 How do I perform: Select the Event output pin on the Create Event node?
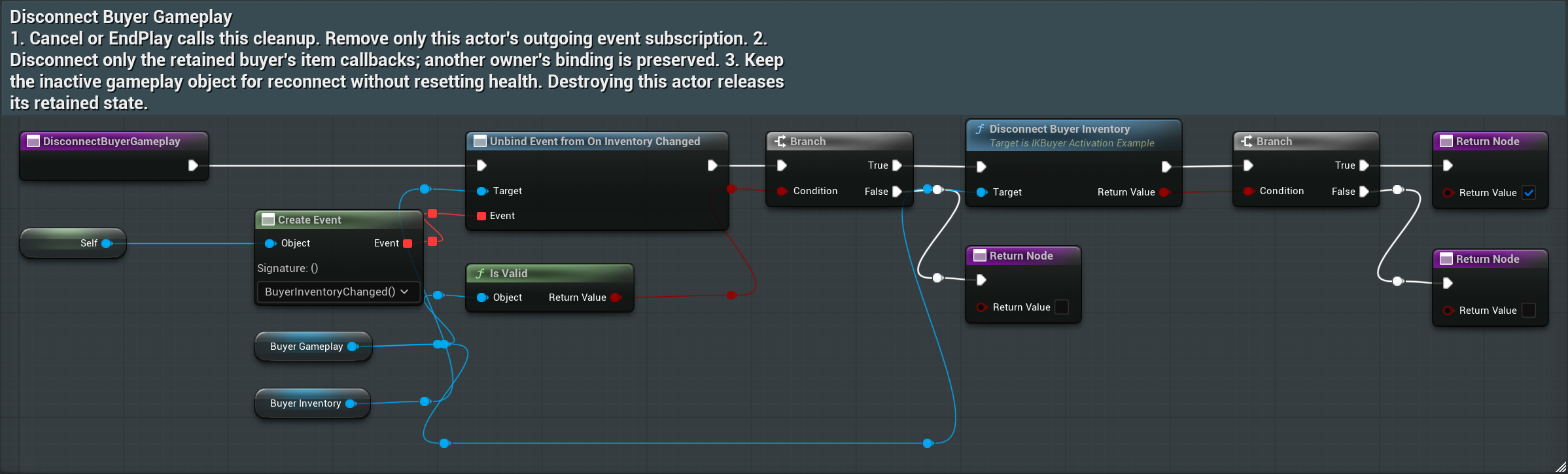click(x=408, y=243)
